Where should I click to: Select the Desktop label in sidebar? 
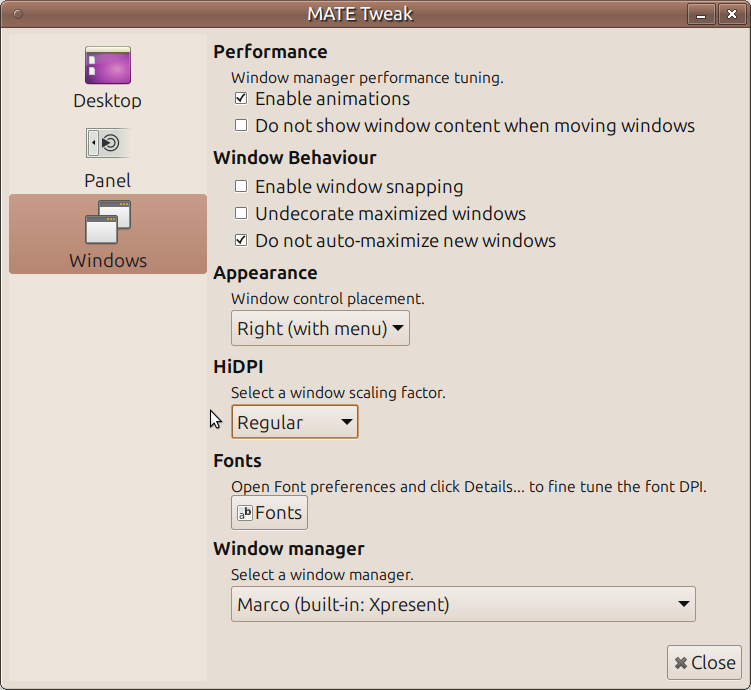point(107,101)
